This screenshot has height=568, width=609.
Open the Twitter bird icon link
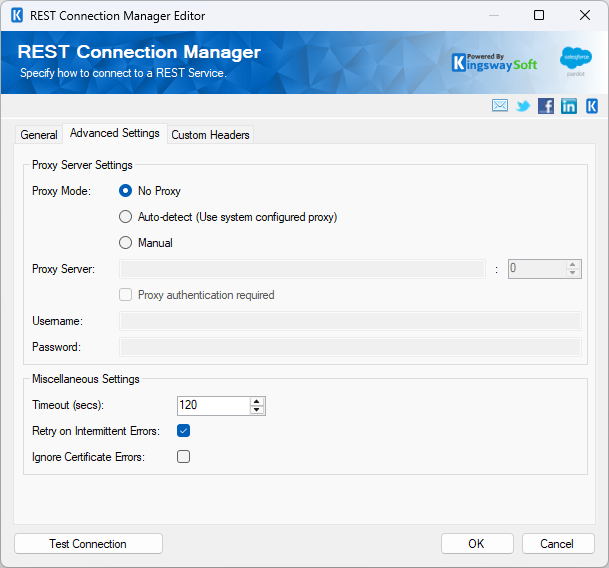523,106
